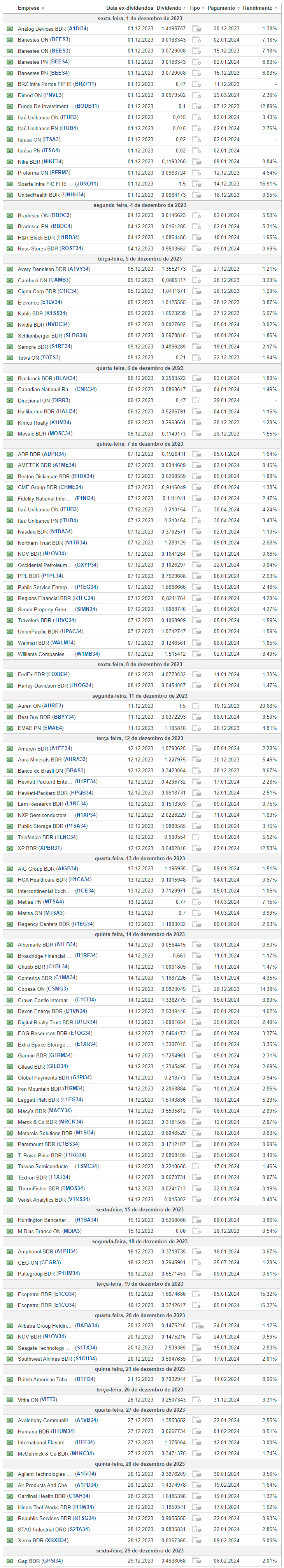Click the 8,96% yield for British American Toba

click(x=269, y=1379)
